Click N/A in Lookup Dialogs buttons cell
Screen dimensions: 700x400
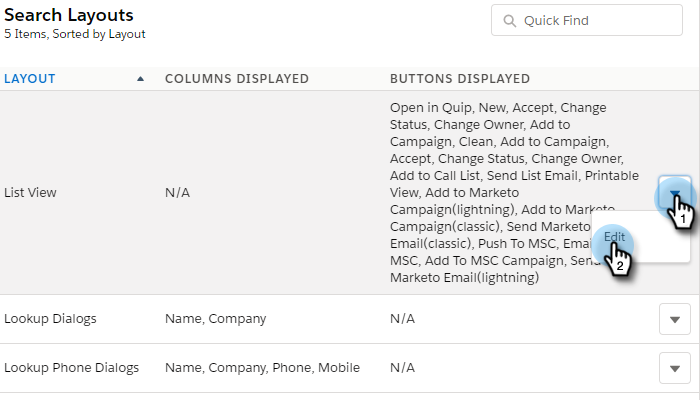pyautogui.click(x=402, y=319)
